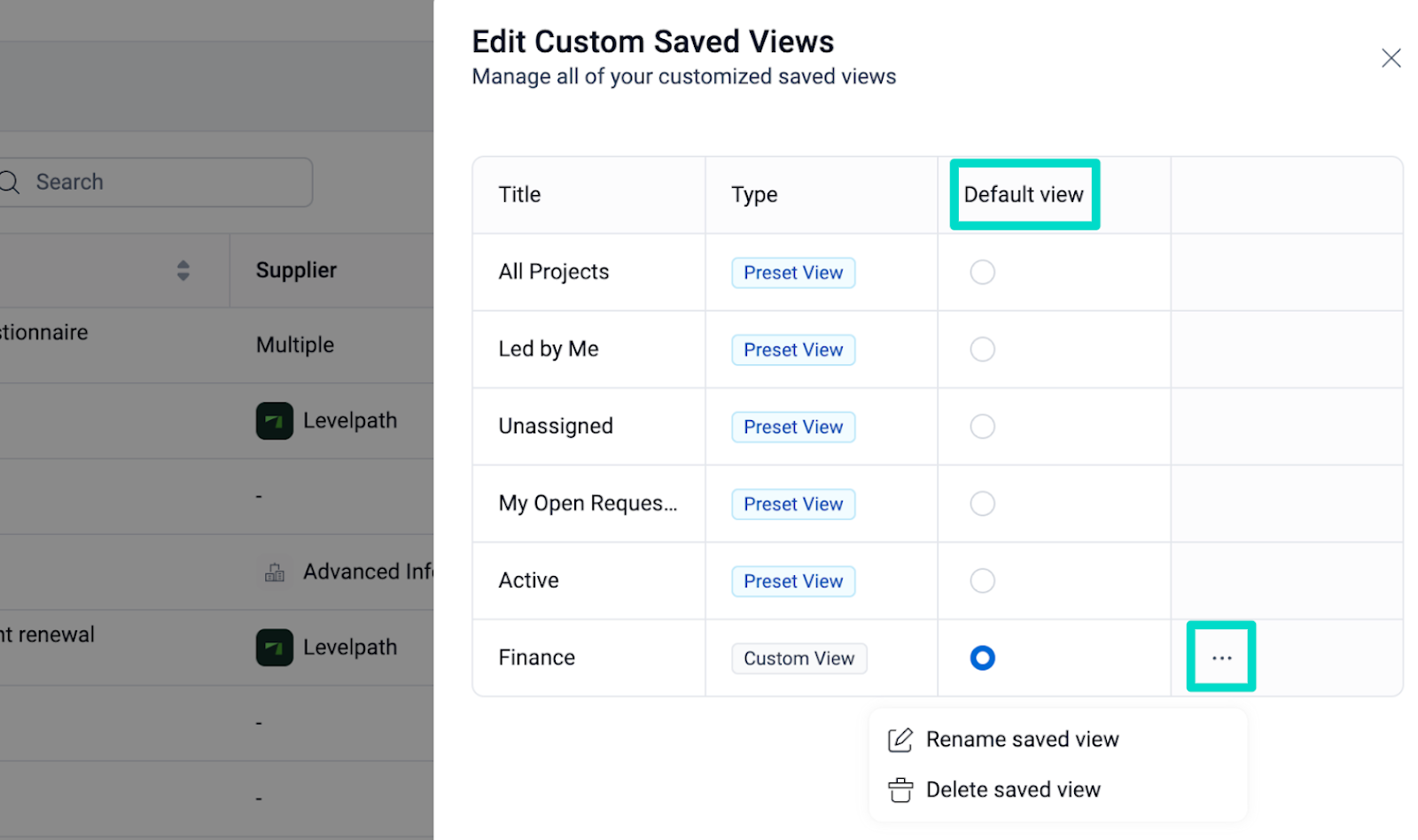Set Led by Me as default view
Viewport: 1418px width, 840px height.
982,349
